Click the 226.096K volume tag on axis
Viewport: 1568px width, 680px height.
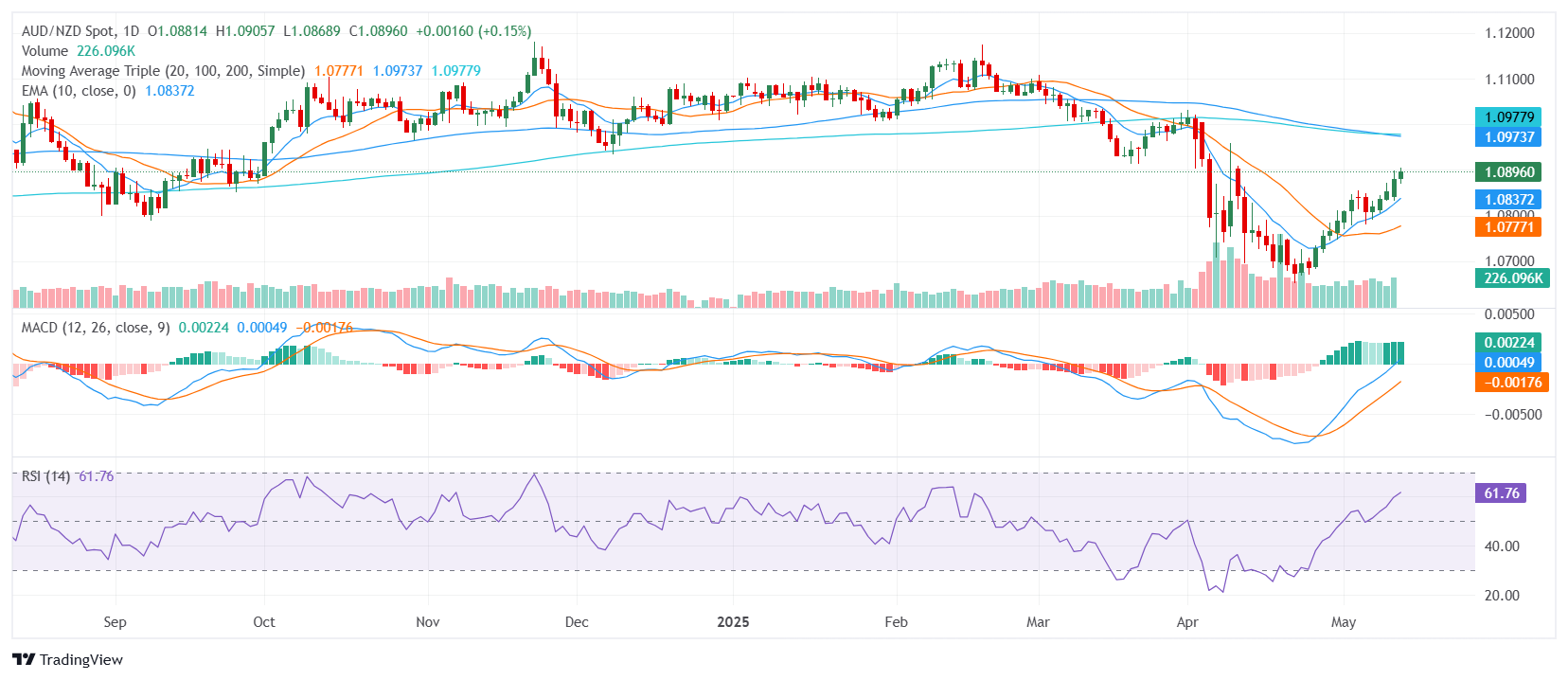pos(1512,278)
